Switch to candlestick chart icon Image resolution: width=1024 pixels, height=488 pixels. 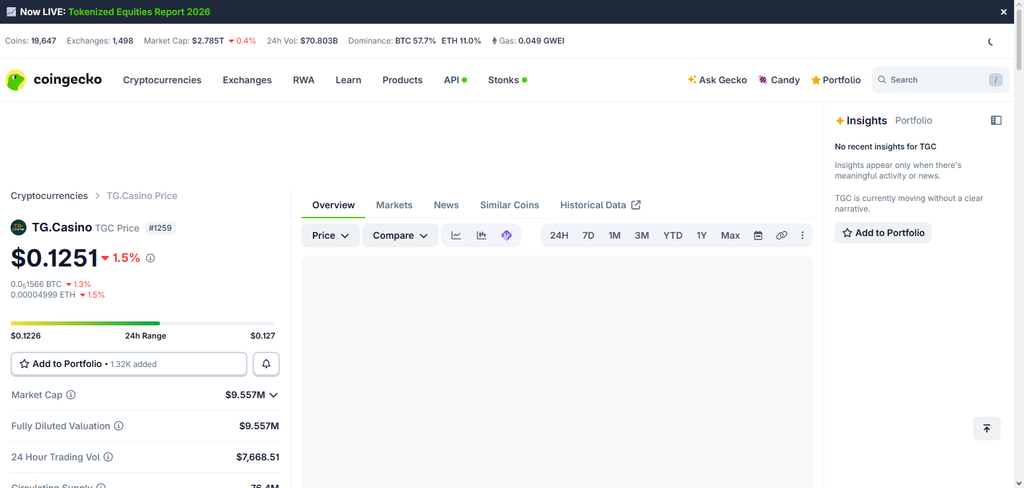[481, 235]
